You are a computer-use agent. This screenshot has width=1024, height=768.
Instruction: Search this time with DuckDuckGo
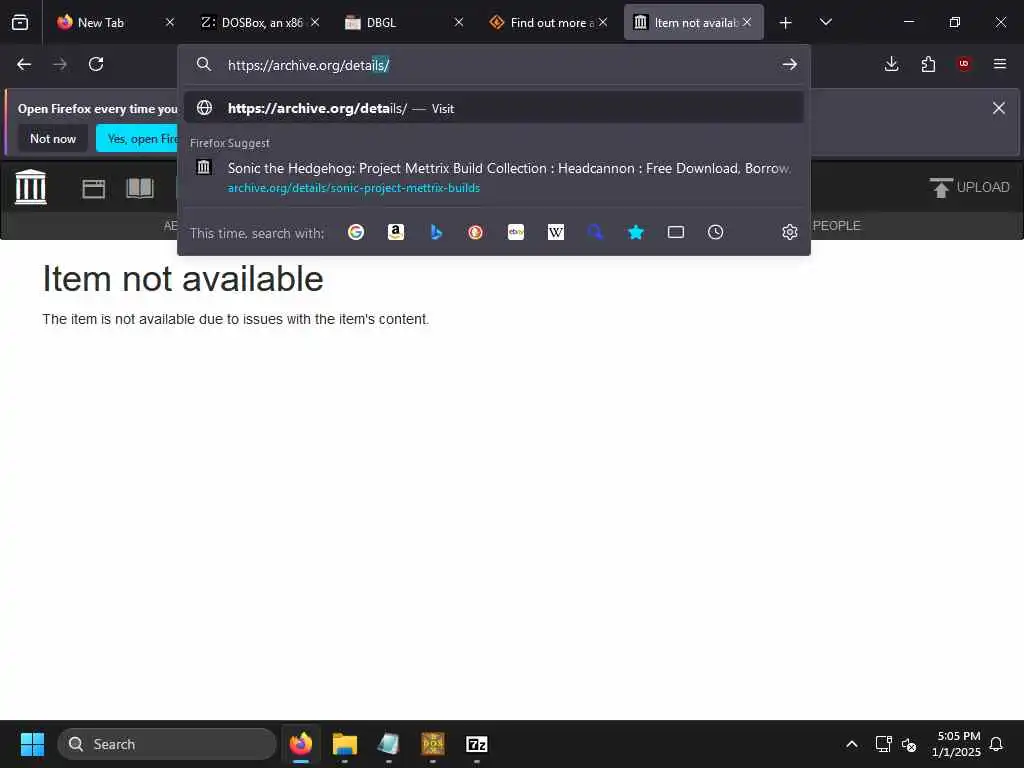point(475,232)
